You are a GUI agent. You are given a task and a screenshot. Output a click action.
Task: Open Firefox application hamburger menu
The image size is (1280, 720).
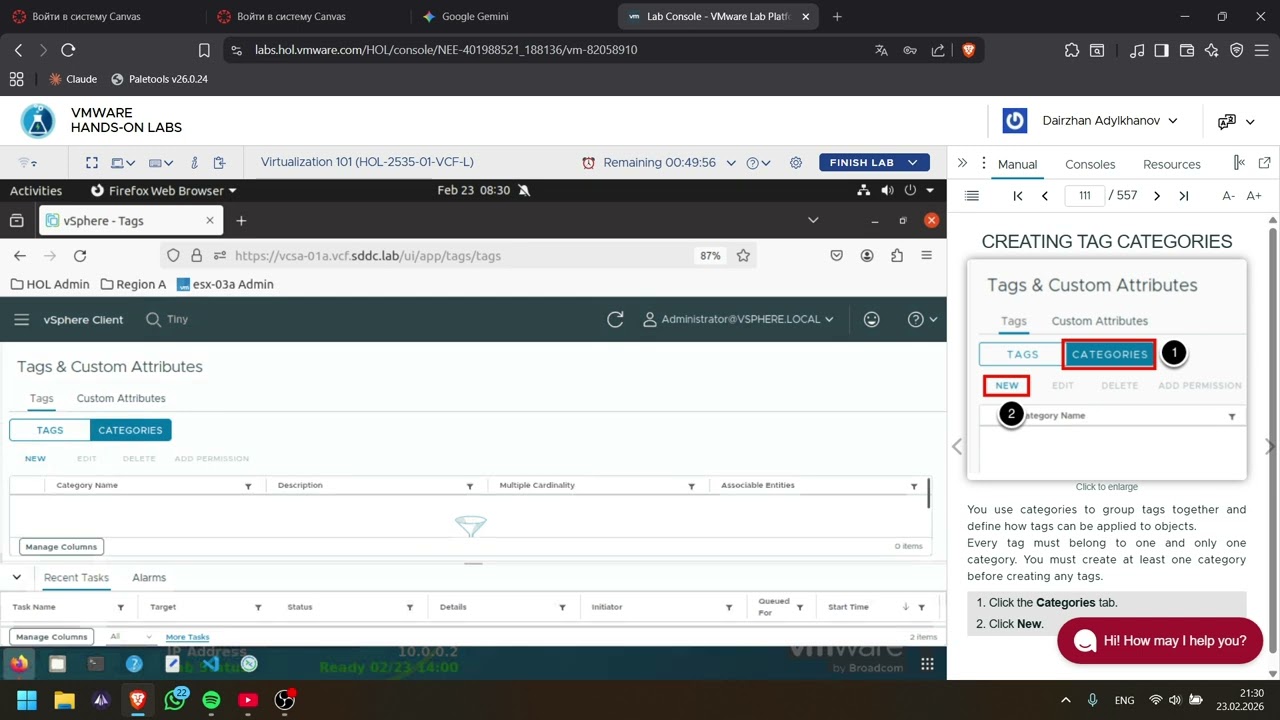pyautogui.click(x=927, y=256)
